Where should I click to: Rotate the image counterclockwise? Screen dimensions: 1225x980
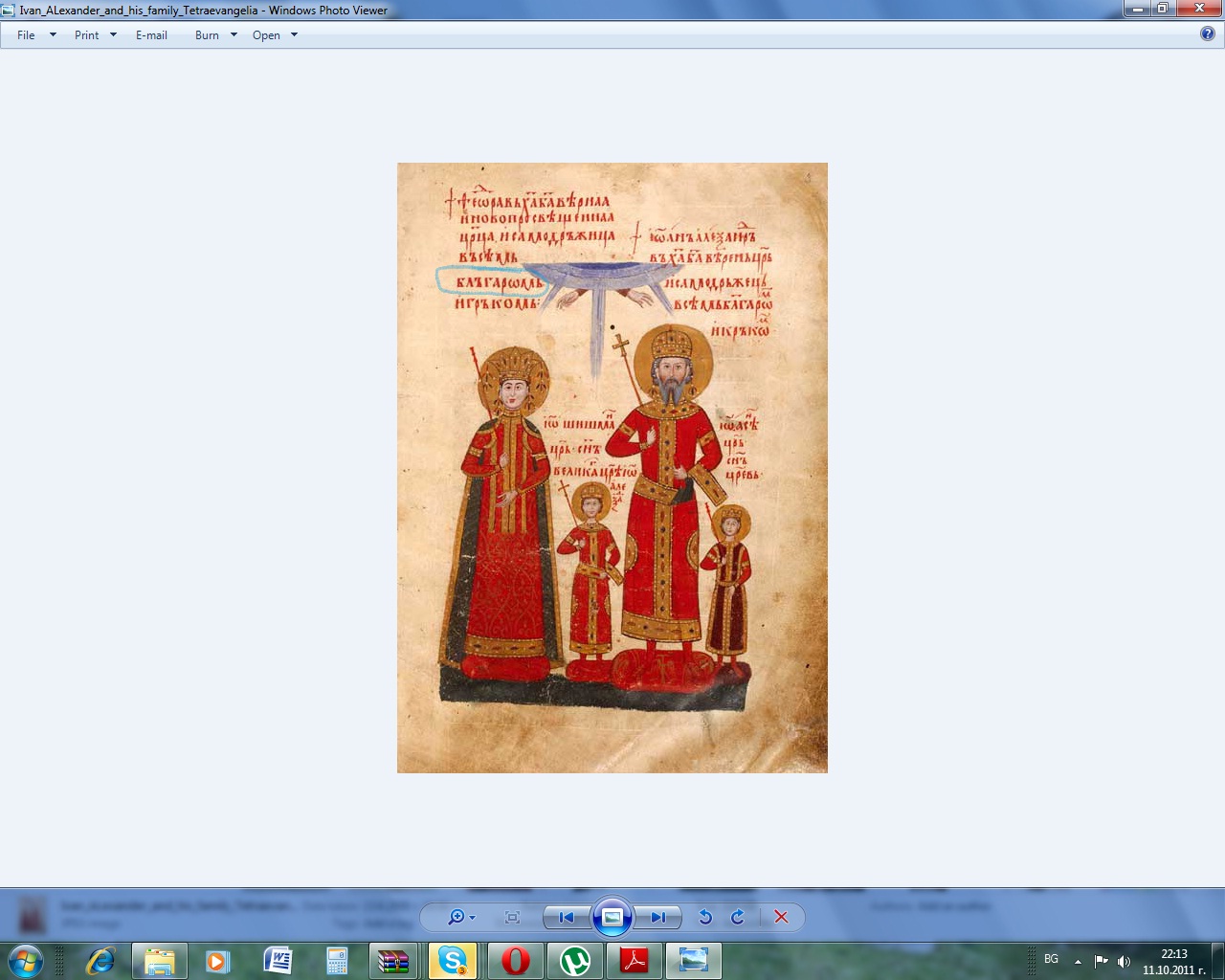[705, 917]
